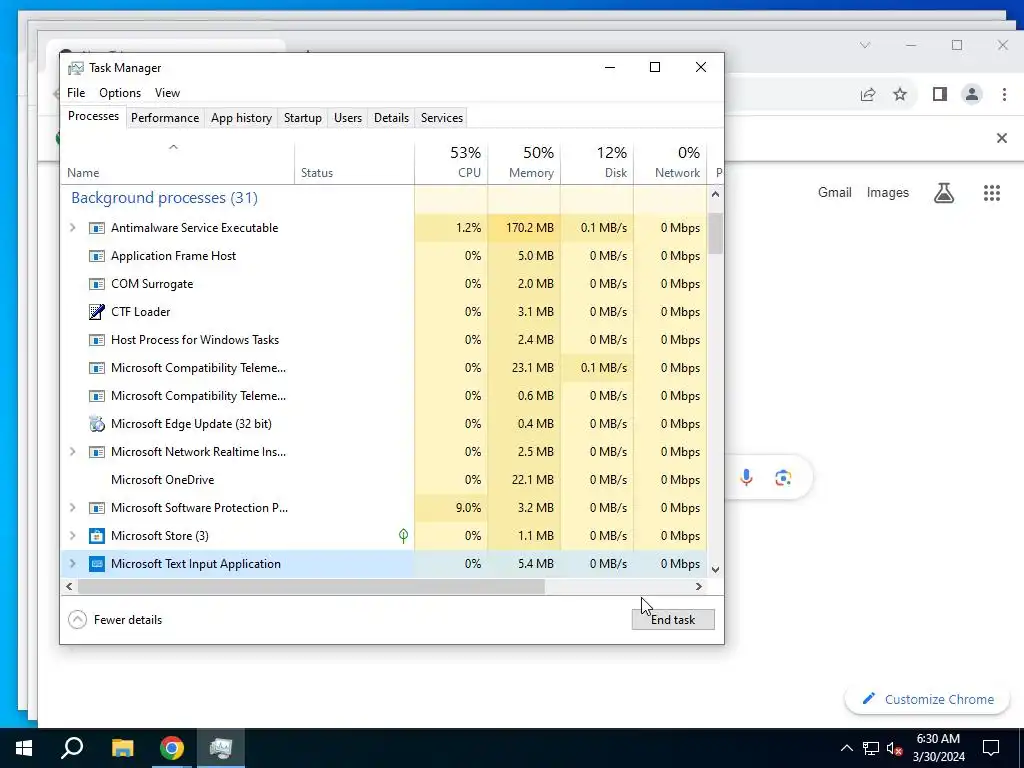Click the COM Surrogate process icon

pyautogui.click(x=97, y=284)
